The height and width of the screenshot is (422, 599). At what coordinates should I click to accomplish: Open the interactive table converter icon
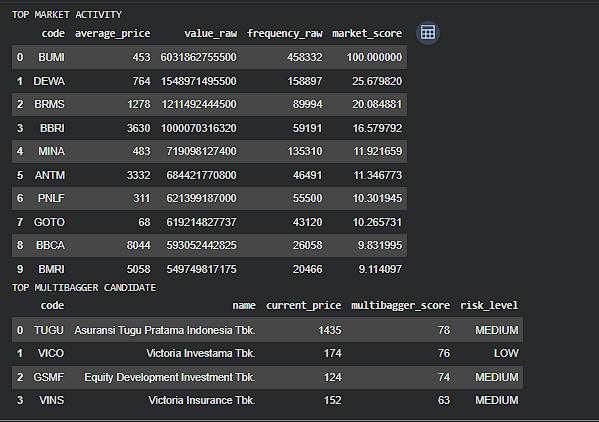pos(428,33)
